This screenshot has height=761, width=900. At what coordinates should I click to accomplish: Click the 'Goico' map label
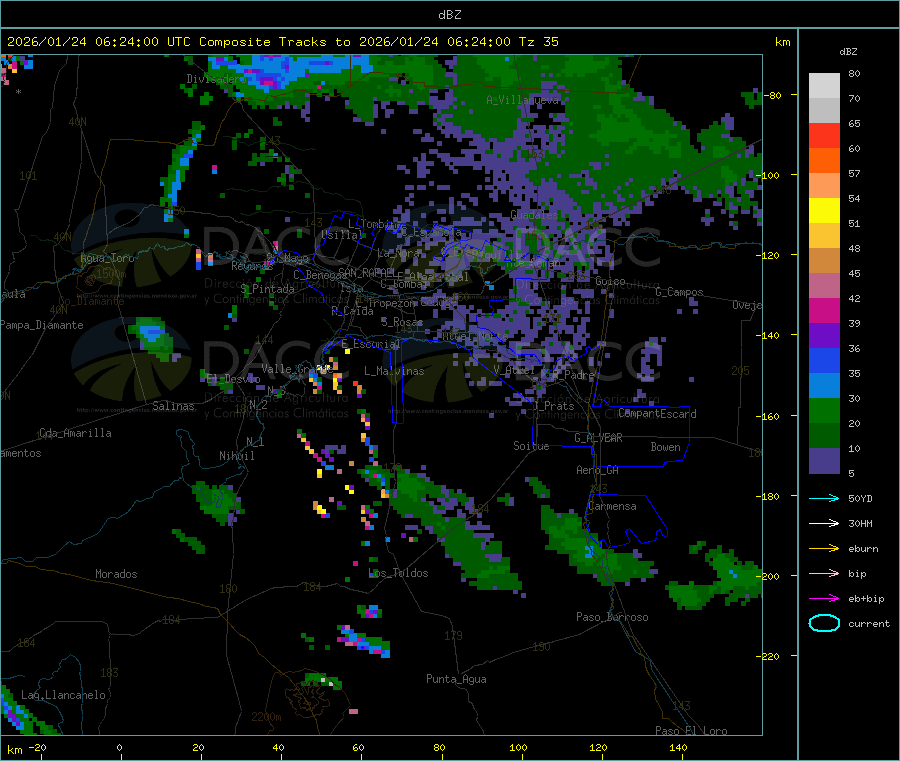(610, 282)
